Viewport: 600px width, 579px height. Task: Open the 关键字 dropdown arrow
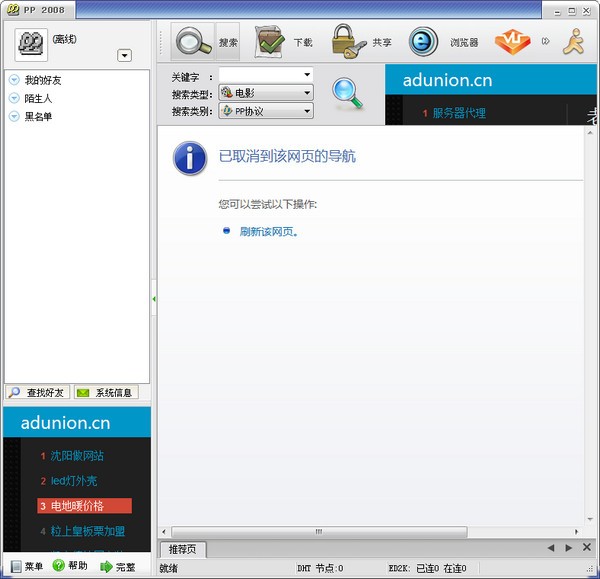tap(307, 75)
